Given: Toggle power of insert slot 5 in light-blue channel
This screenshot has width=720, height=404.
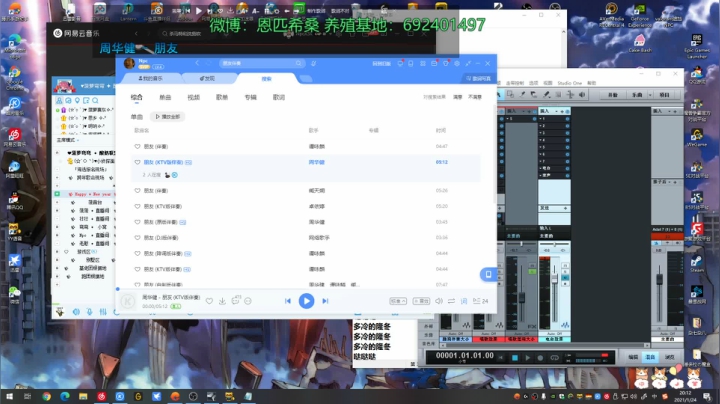Looking at the screenshot, I should pyautogui.click(x=567, y=147).
